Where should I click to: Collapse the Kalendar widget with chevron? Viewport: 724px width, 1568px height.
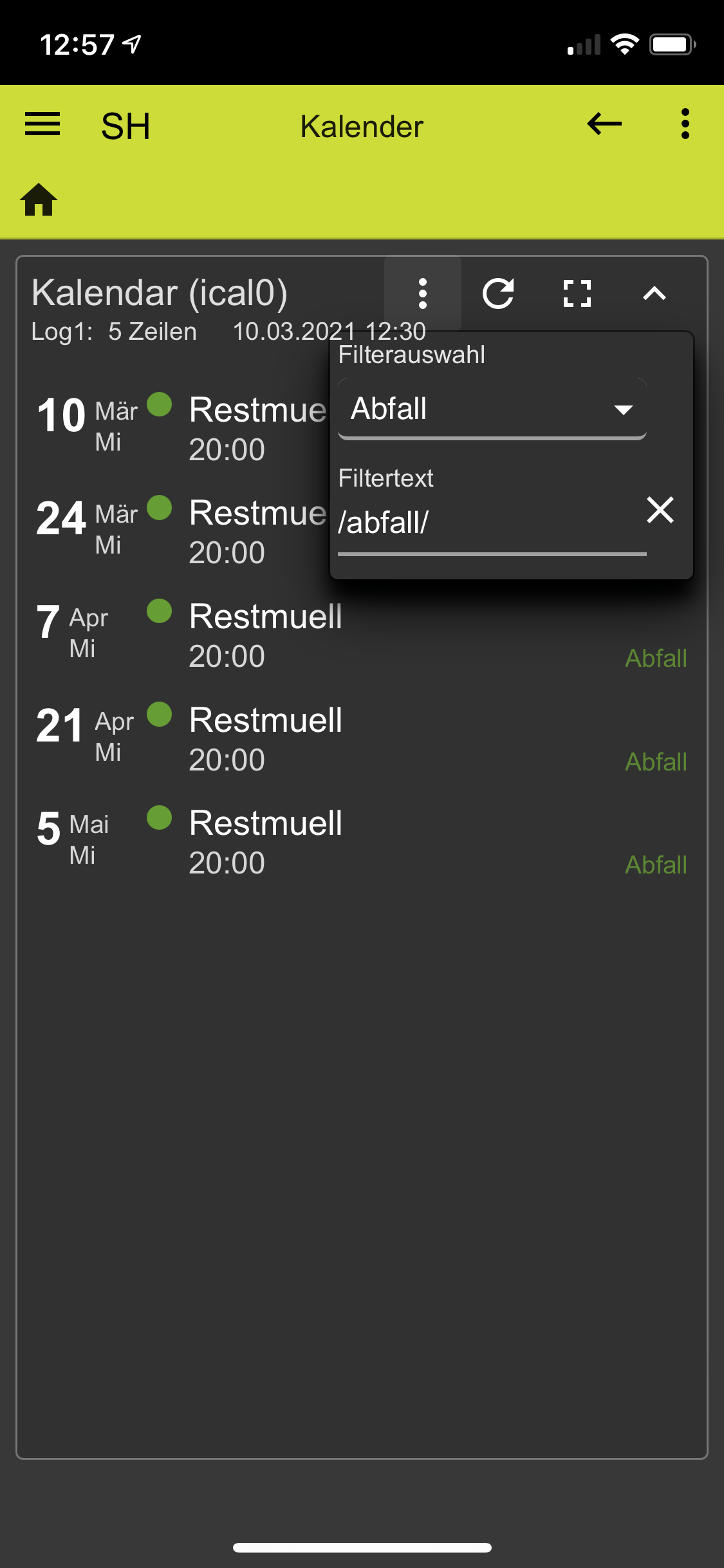tap(654, 294)
